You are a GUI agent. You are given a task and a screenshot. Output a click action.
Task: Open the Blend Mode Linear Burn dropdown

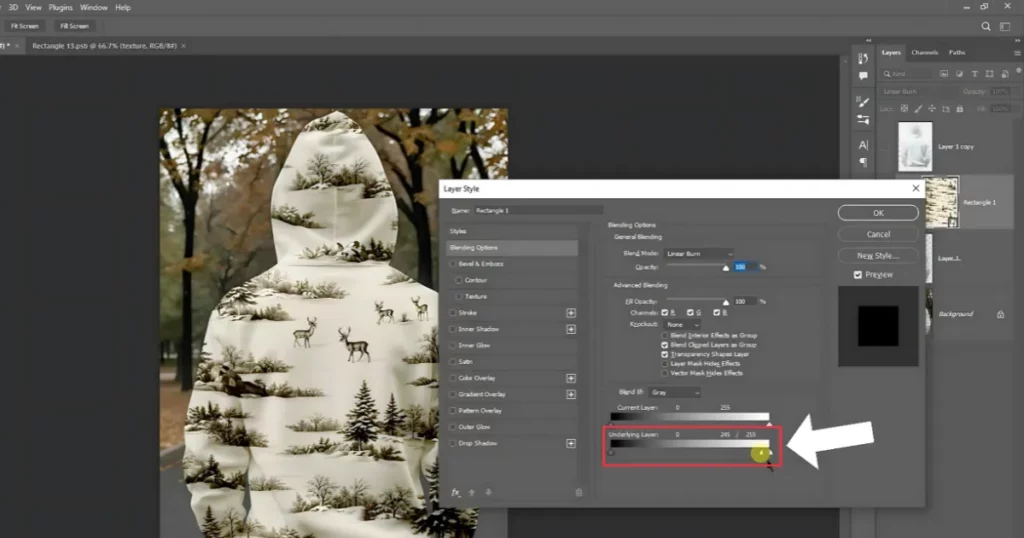click(x=699, y=253)
